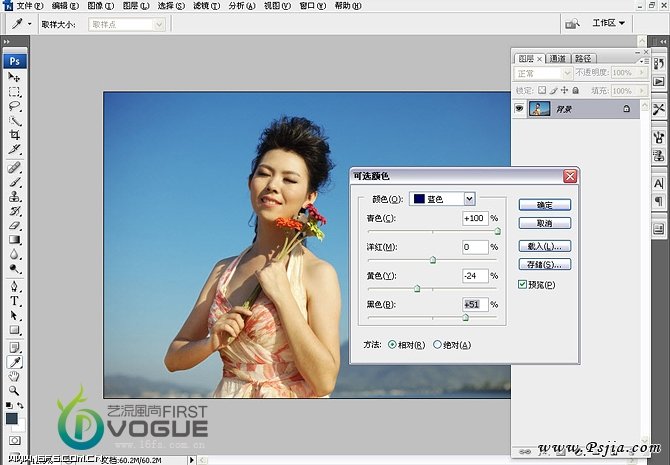The height and width of the screenshot is (465, 670).
Task: Click the 载入(L)... button
Action: pos(544,245)
